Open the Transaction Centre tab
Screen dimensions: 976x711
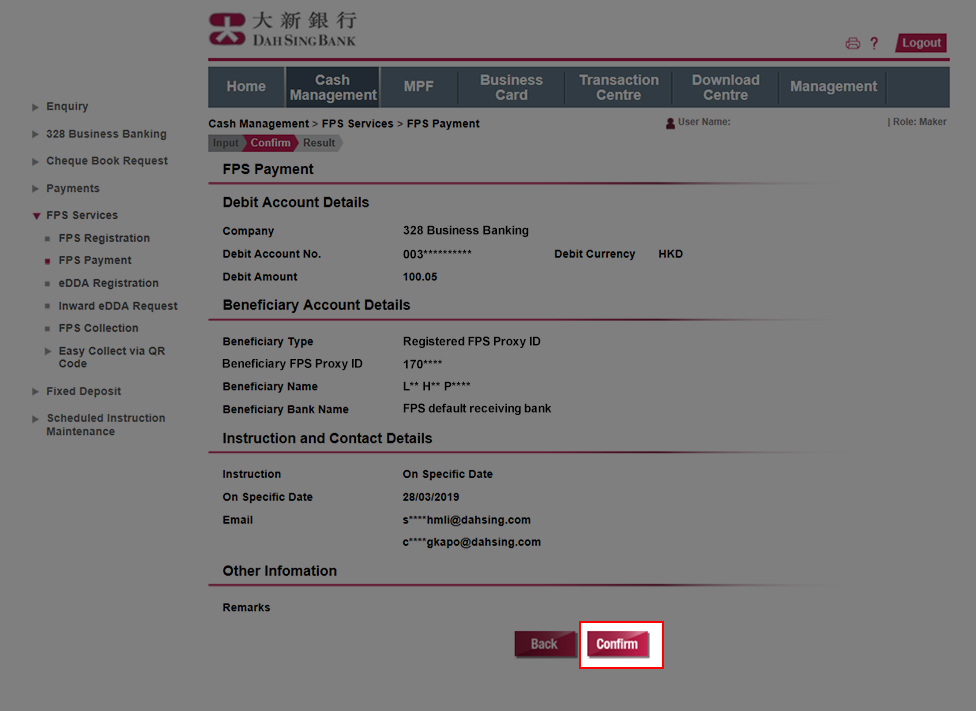[x=618, y=87]
